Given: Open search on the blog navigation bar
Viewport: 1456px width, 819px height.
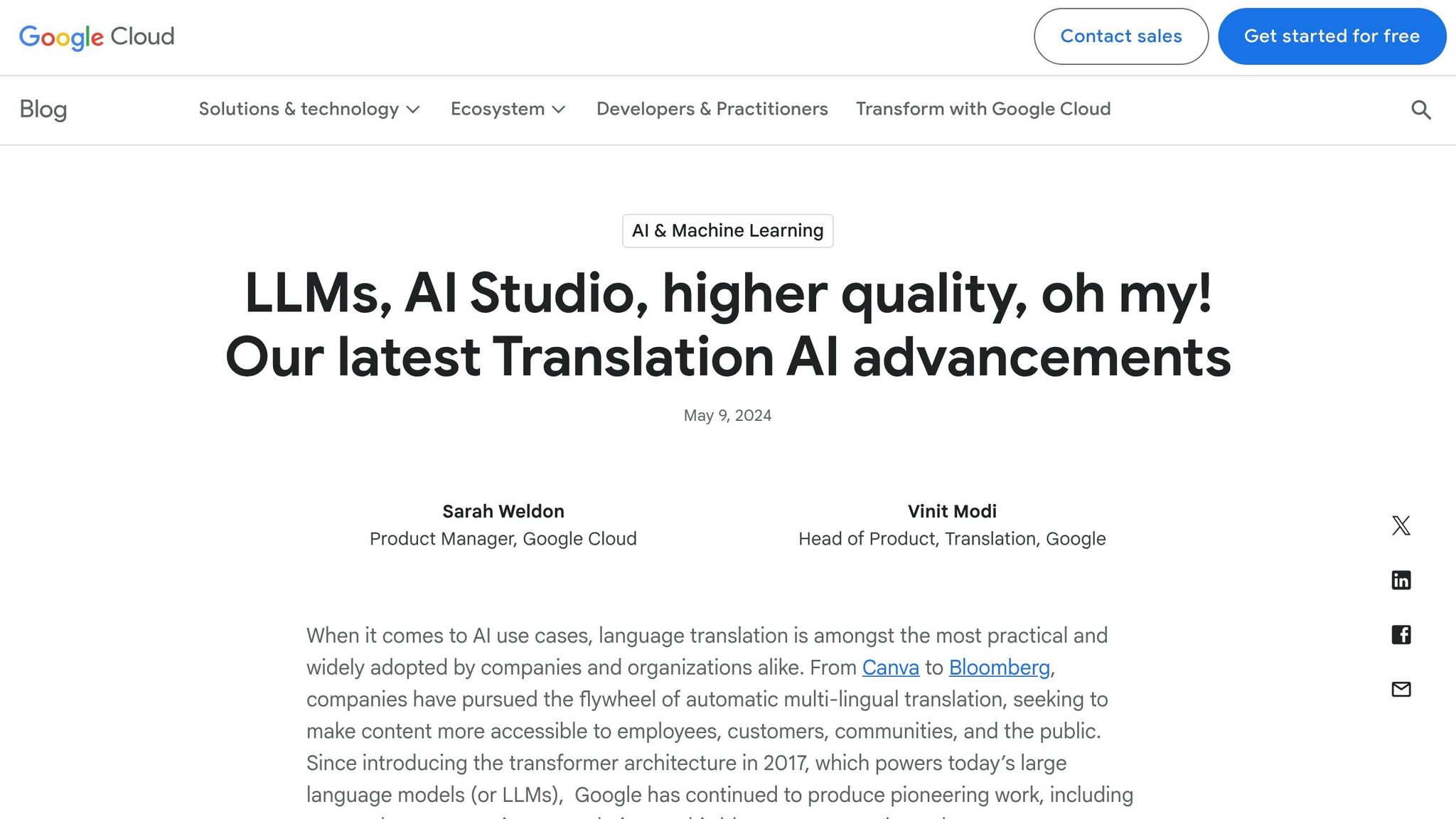Looking at the screenshot, I should [1420, 109].
